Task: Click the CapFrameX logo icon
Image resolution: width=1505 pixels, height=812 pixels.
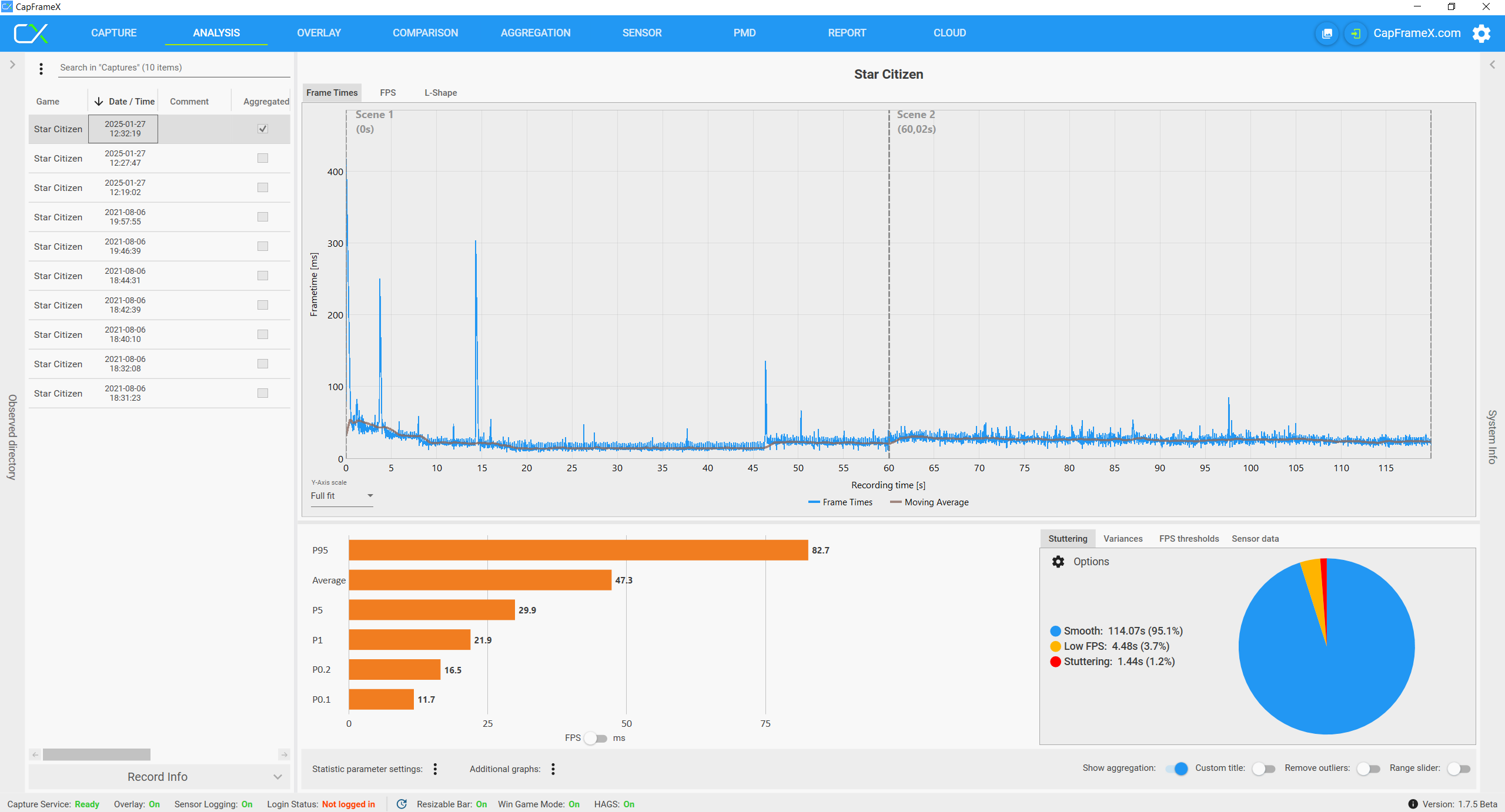Action: coord(31,33)
